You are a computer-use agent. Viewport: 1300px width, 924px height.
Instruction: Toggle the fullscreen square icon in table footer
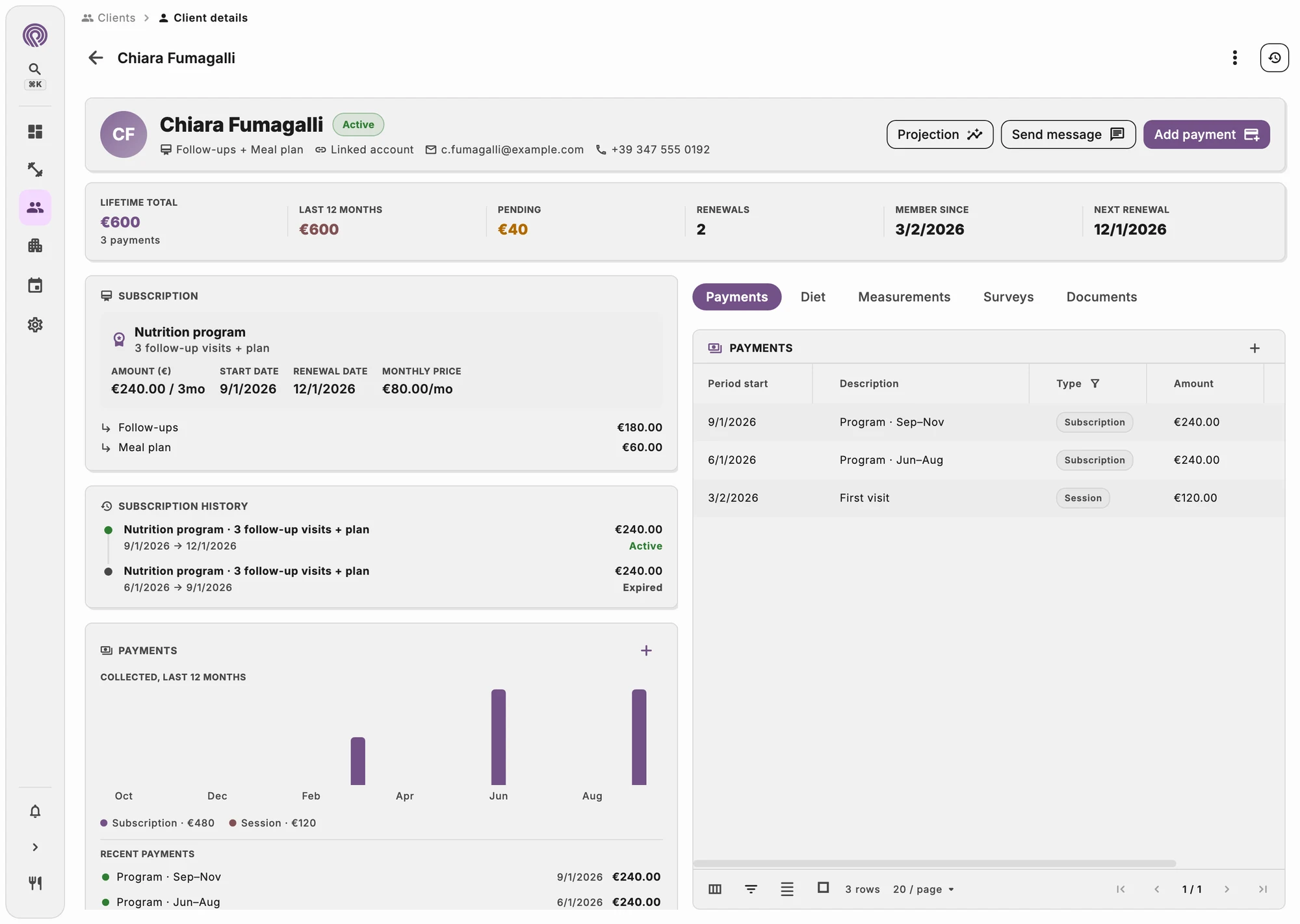[x=823, y=888]
